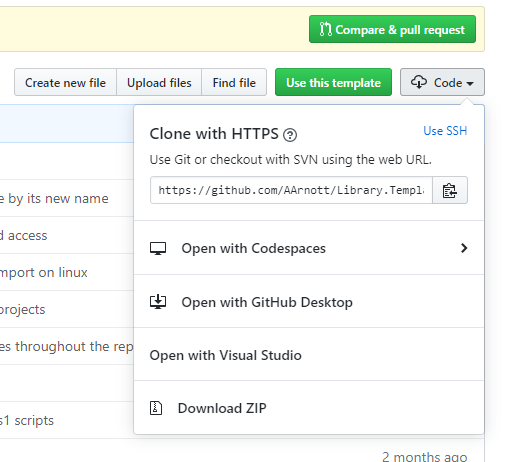Click the pull request icon in green button
Viewport: 526px width, 462px height.
325,29
